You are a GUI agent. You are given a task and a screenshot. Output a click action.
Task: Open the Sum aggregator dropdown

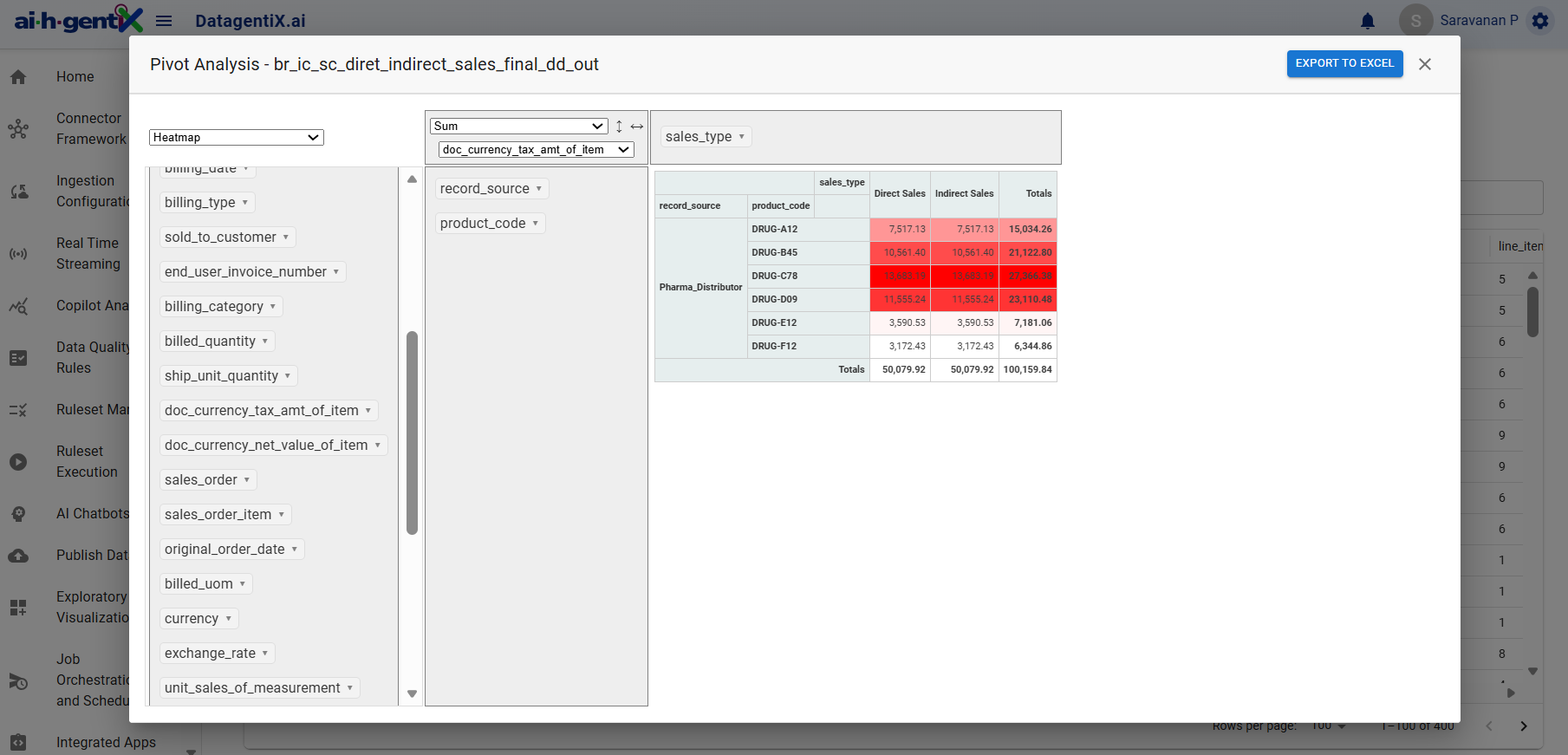(518, 127)
